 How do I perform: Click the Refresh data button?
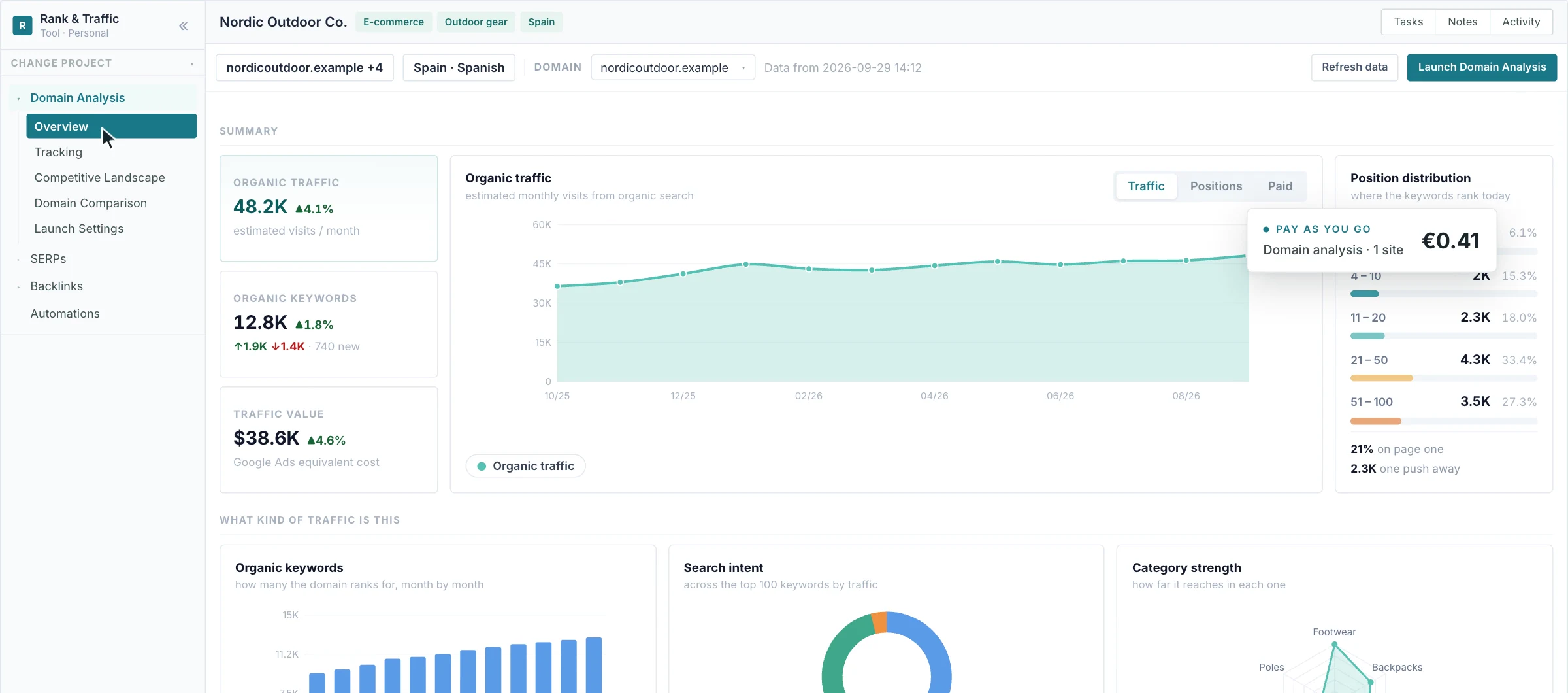coord(1354,67)
